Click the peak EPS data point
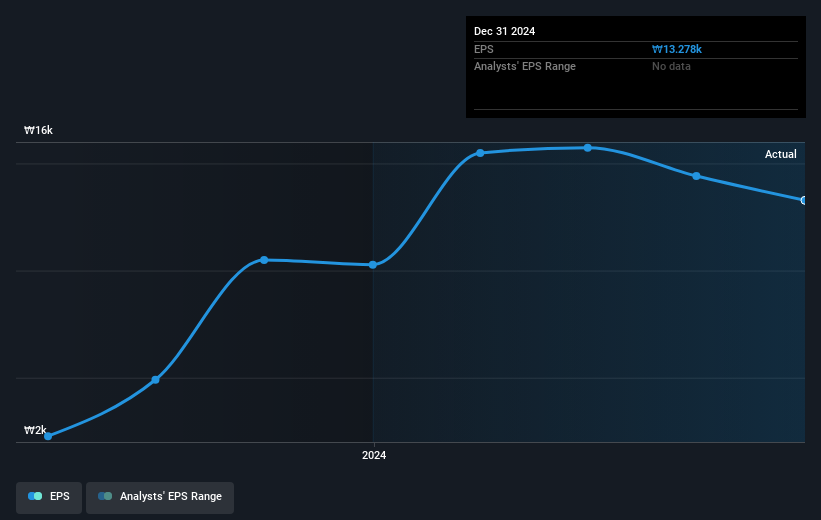Screen dimensions: 821x520 pos(588,148)
